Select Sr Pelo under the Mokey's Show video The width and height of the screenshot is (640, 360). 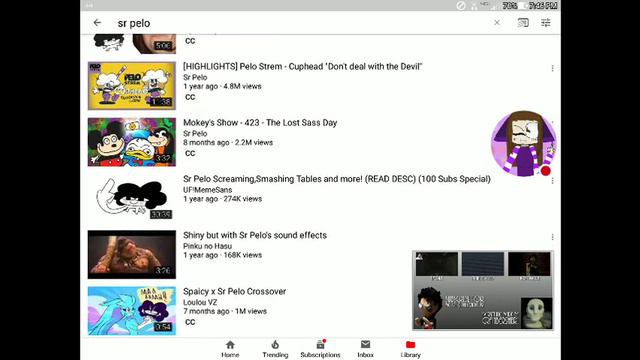pyautogui.click(x=195, y=133)
